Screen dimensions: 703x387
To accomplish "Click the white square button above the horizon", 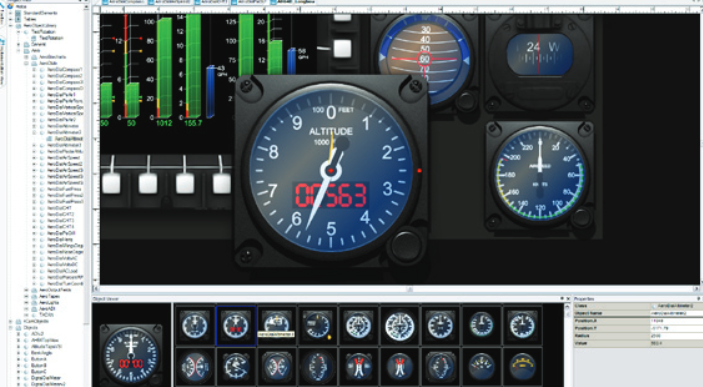I will 343,48.
